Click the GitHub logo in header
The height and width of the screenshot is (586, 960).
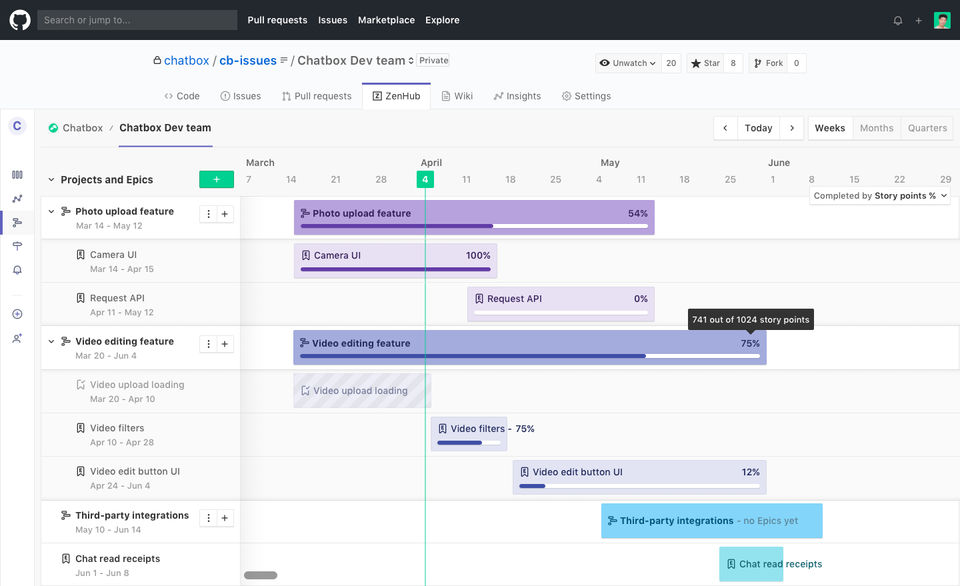(x=20, y=20)
